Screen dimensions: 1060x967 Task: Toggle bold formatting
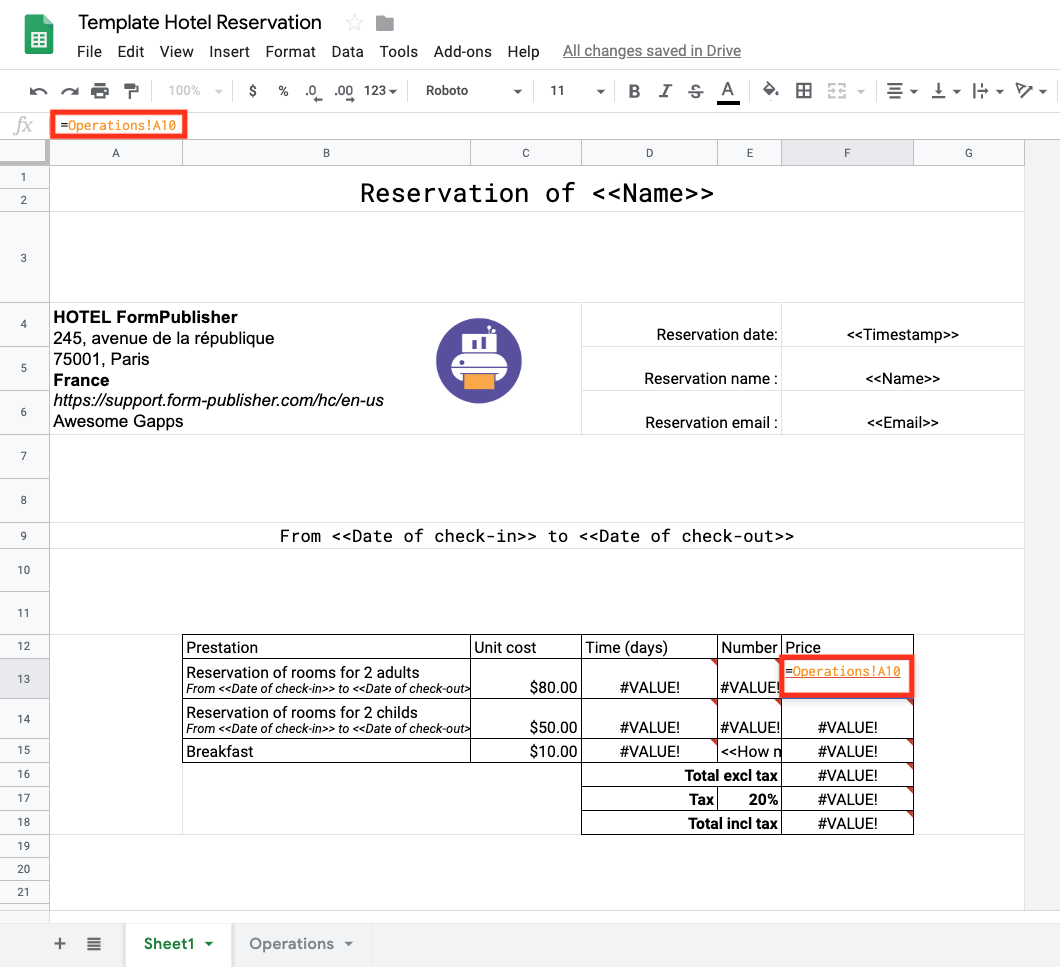pyautogui.click(x=634, y=91)
